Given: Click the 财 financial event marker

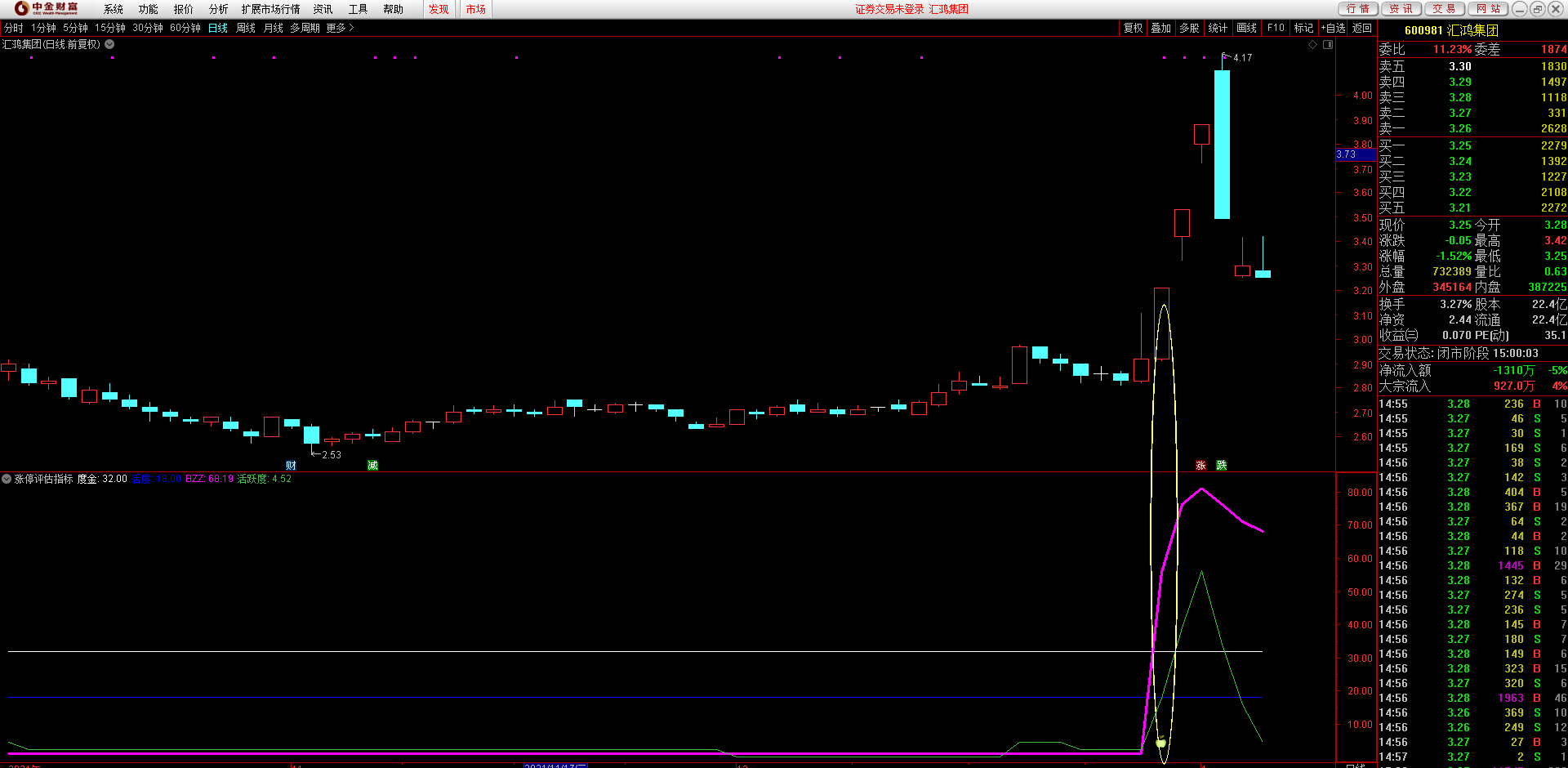Looking at the screenshot, I should [291, 465].
